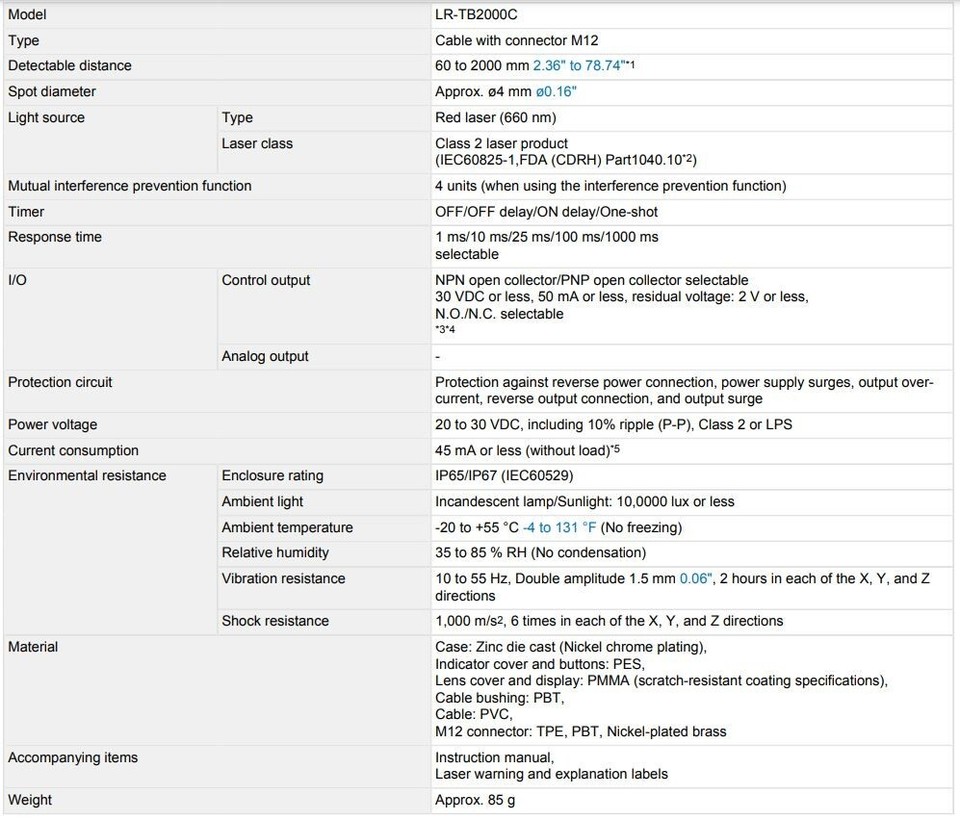Click the Protection circuit row label
This screenshot has height=820, width=960.
[x=60, y=383]
